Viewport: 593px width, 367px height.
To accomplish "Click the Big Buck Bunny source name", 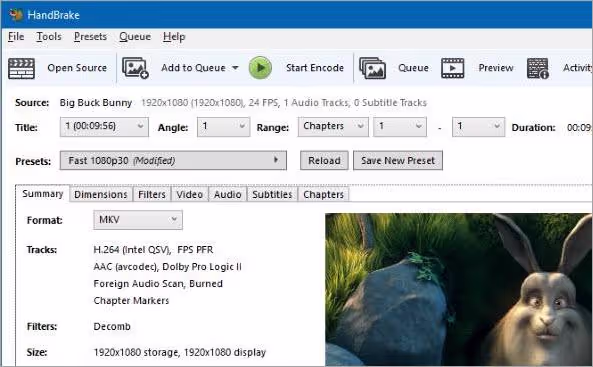I will (x=96, y=103).
